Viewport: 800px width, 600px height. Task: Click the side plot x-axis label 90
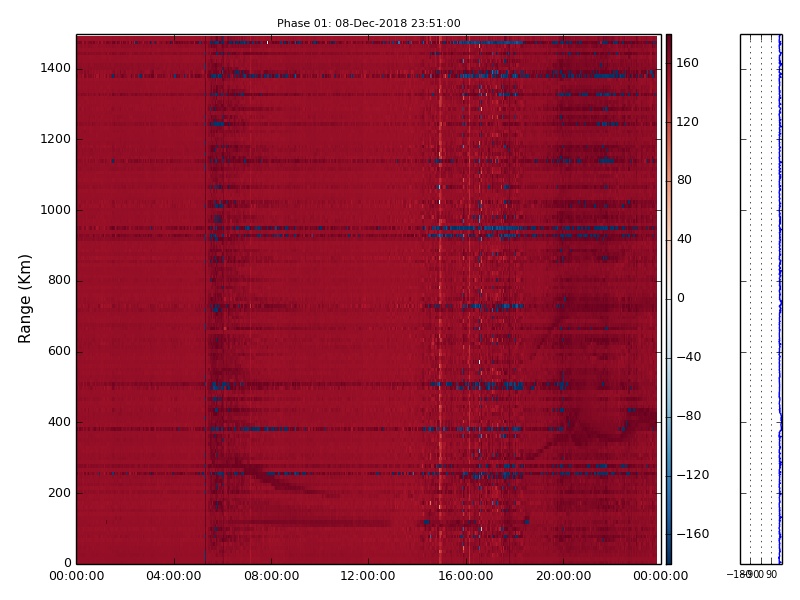pos(771,575)
